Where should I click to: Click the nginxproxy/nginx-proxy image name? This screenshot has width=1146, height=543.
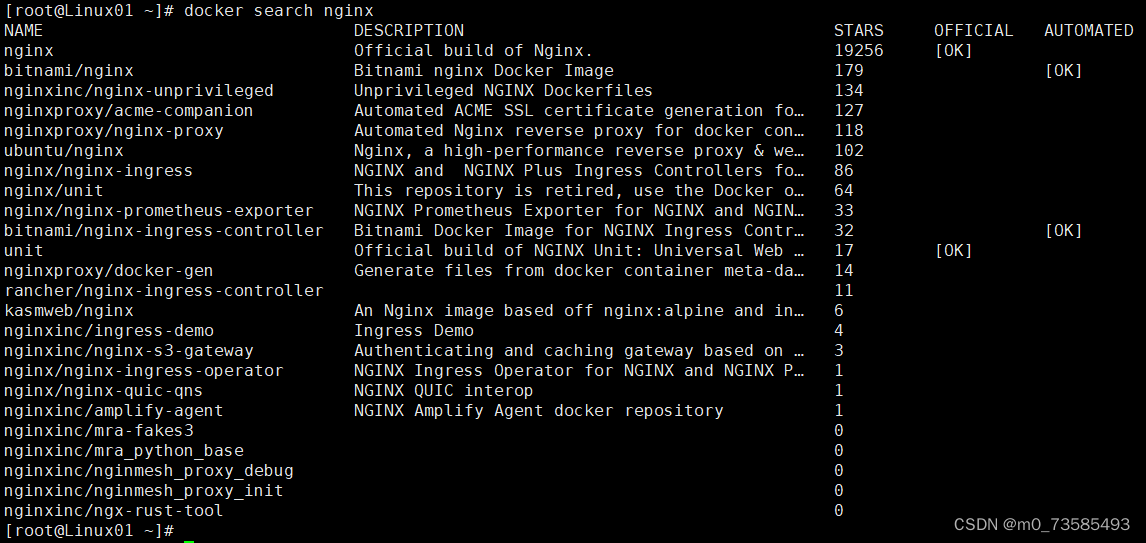point(113,131)
